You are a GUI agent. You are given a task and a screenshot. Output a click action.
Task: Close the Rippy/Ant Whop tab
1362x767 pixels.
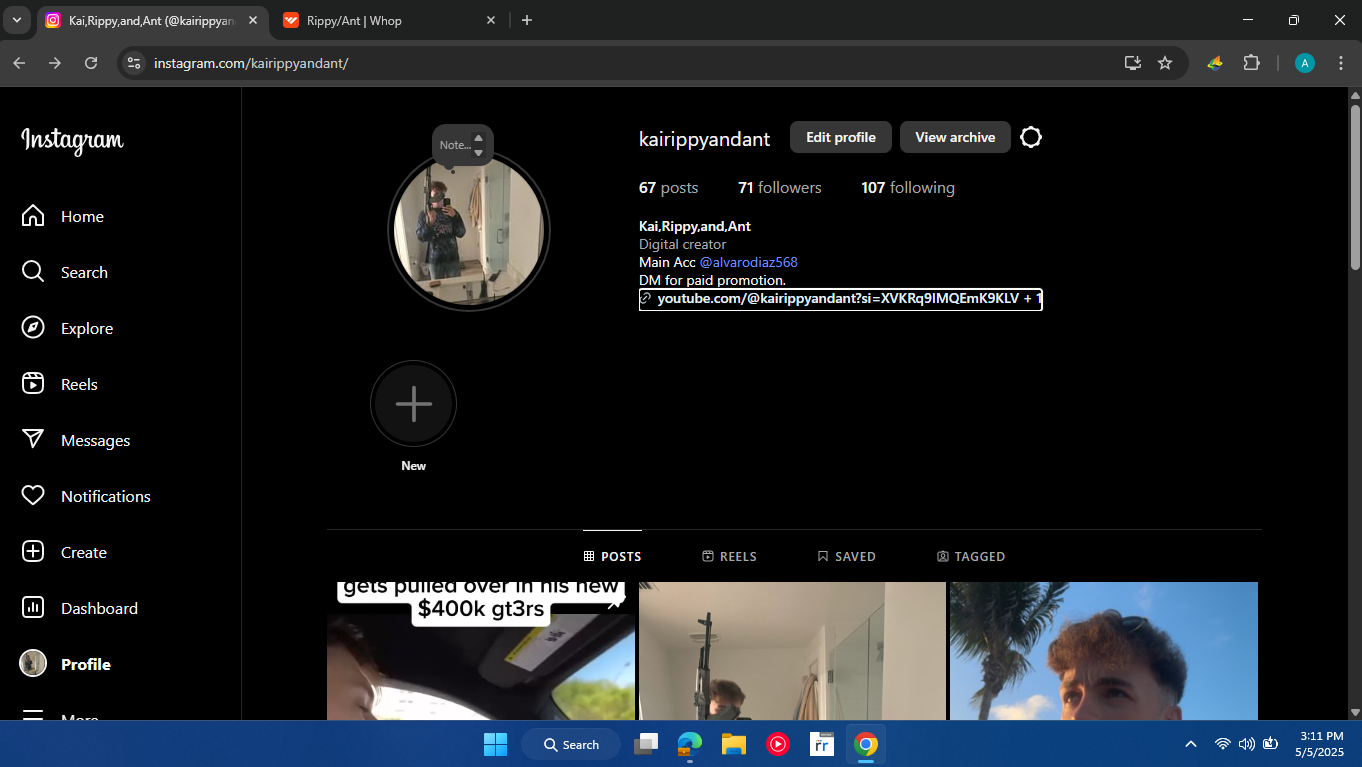[x=490, y=20]
